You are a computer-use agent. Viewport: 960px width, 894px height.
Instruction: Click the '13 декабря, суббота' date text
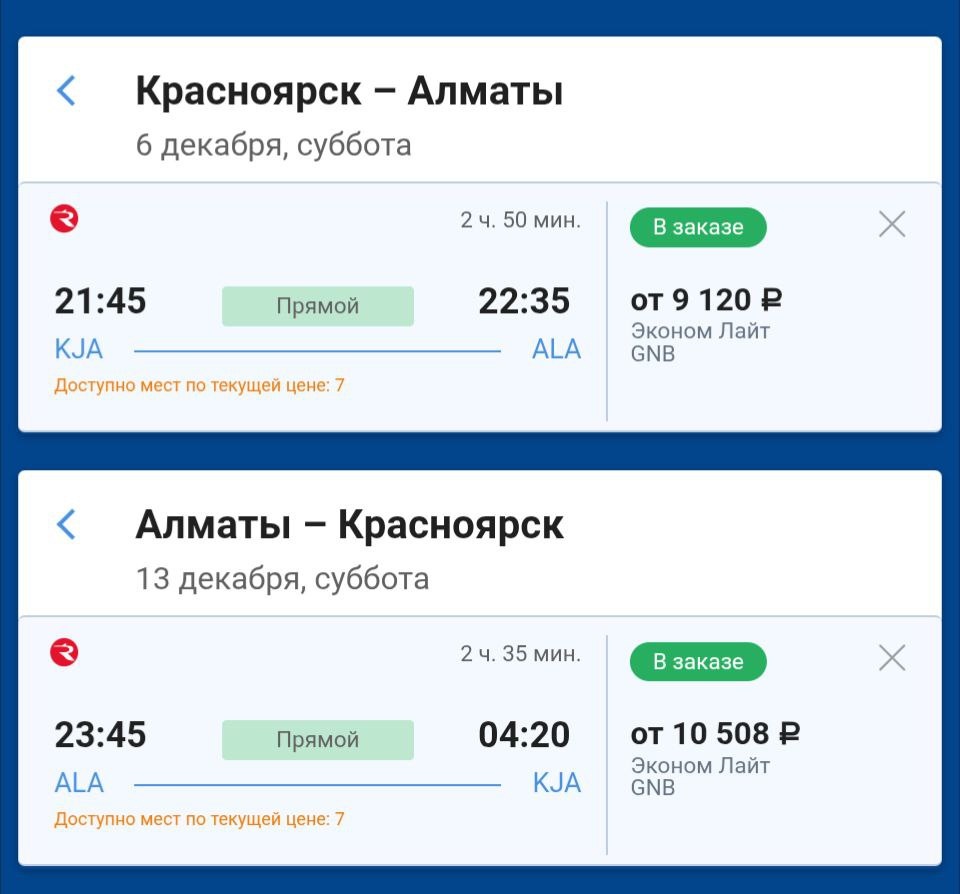[282, 578]
